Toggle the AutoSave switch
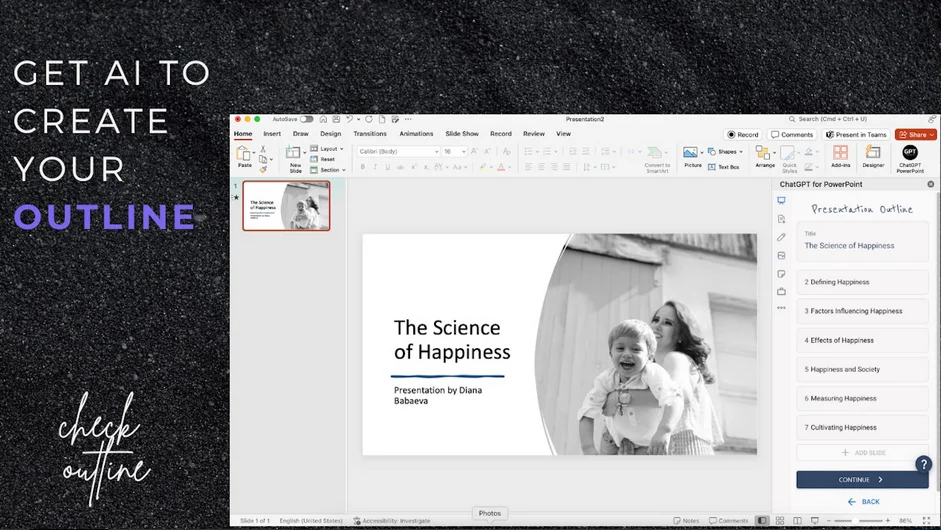The width and height of the screenshot is (941, 530). tap(306, 119)
